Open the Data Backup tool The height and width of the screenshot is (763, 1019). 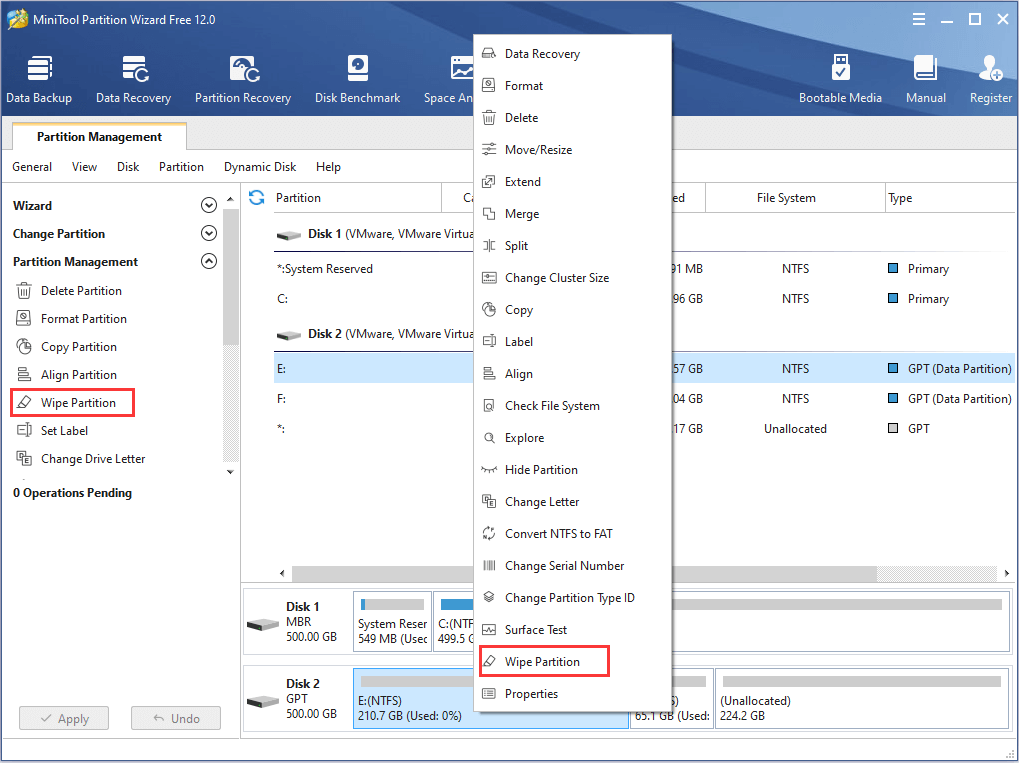pos(39,79)
